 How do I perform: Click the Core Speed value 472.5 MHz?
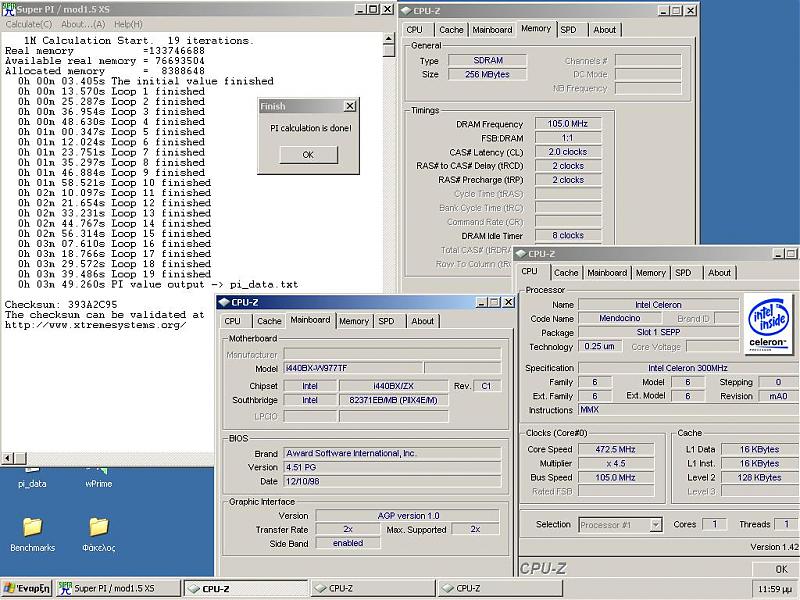(x=615, y=449)
